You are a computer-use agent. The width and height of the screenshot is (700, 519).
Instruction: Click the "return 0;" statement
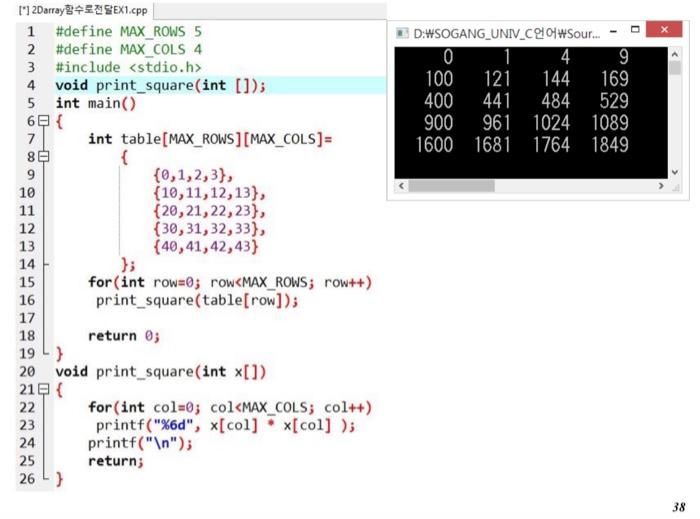pyautogui.click(x=124, y=336)
